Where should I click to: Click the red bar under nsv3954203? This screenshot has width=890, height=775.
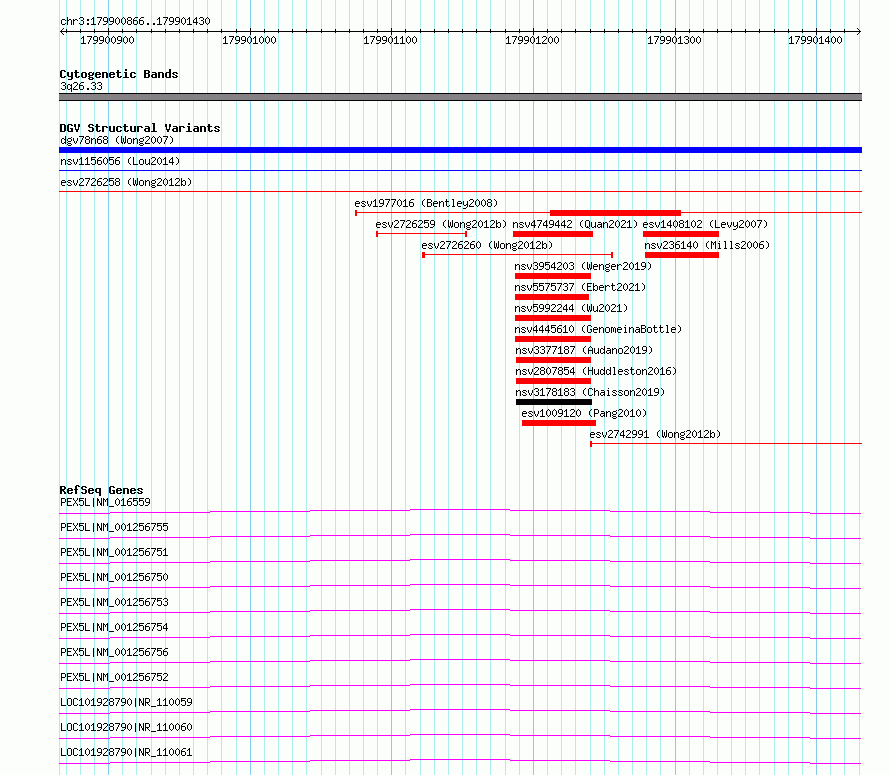(553, 276)
